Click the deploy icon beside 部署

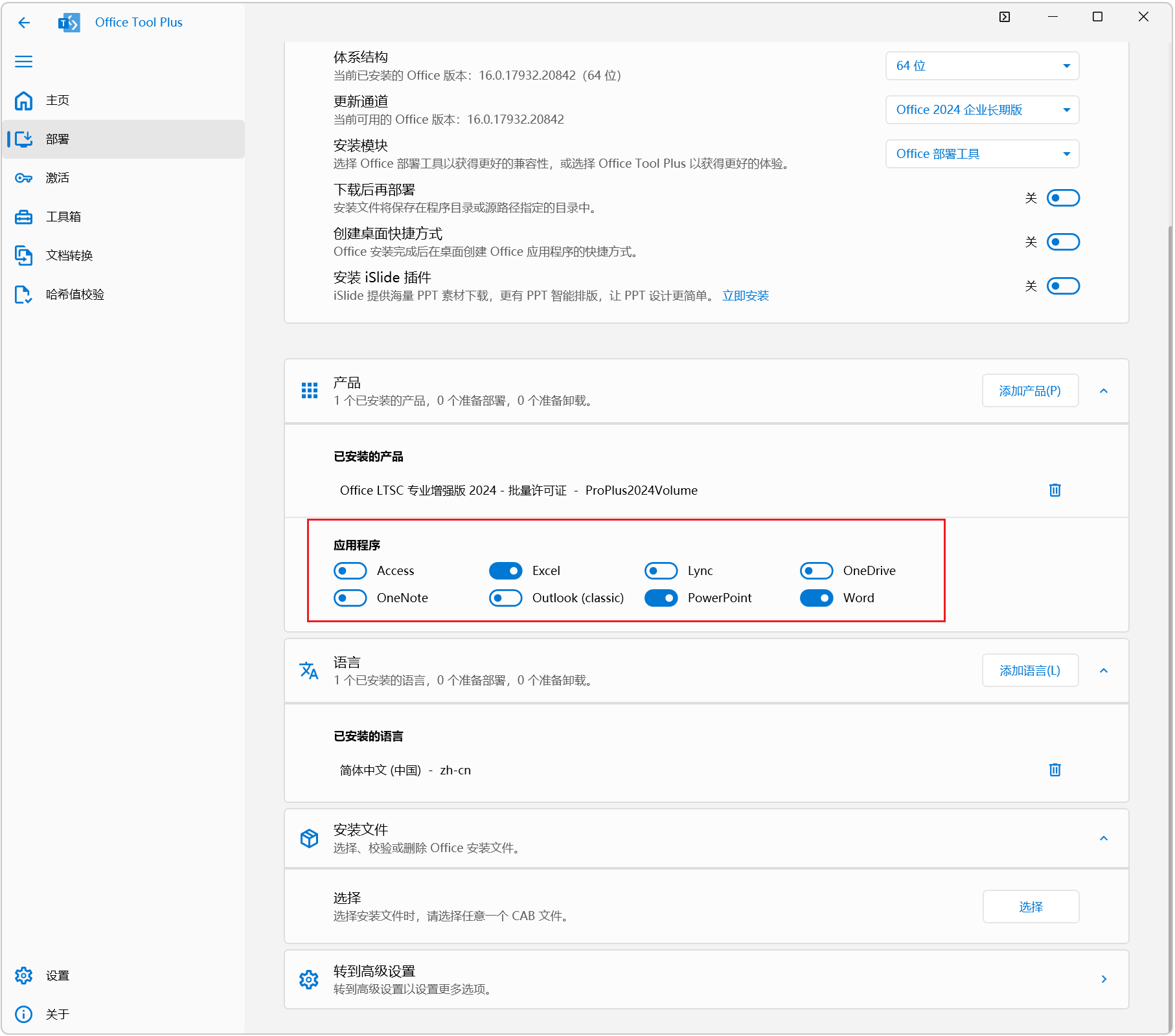(24, 139)
